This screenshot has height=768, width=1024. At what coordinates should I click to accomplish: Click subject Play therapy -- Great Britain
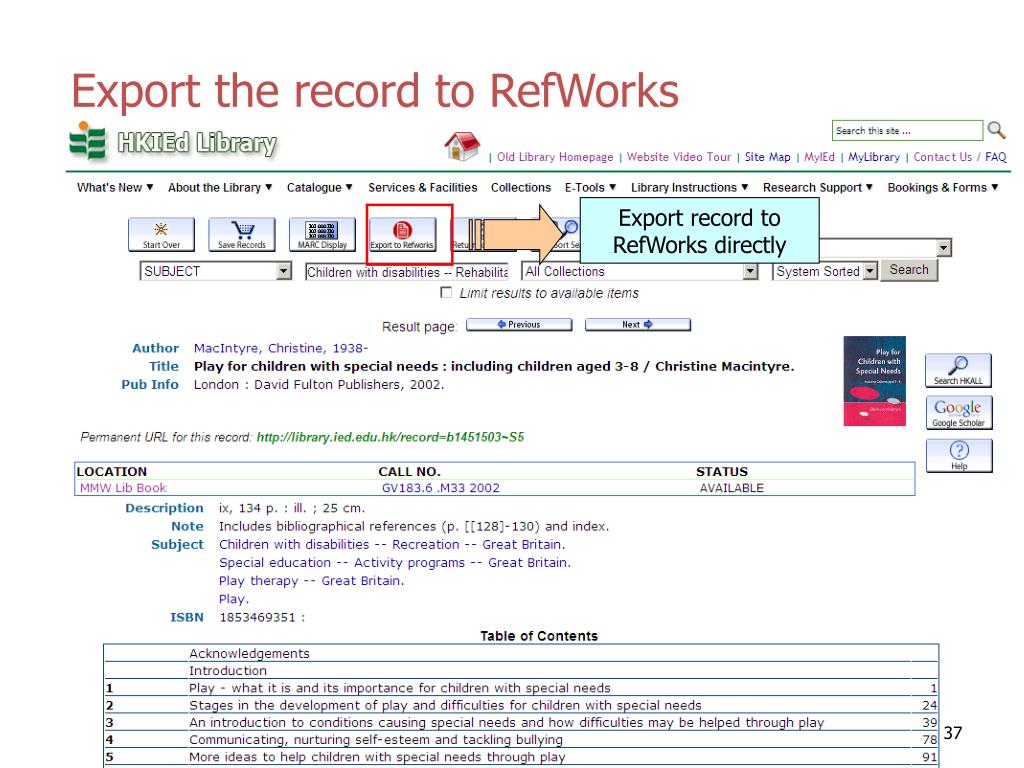pyautogui.click(x=312, y=581)
